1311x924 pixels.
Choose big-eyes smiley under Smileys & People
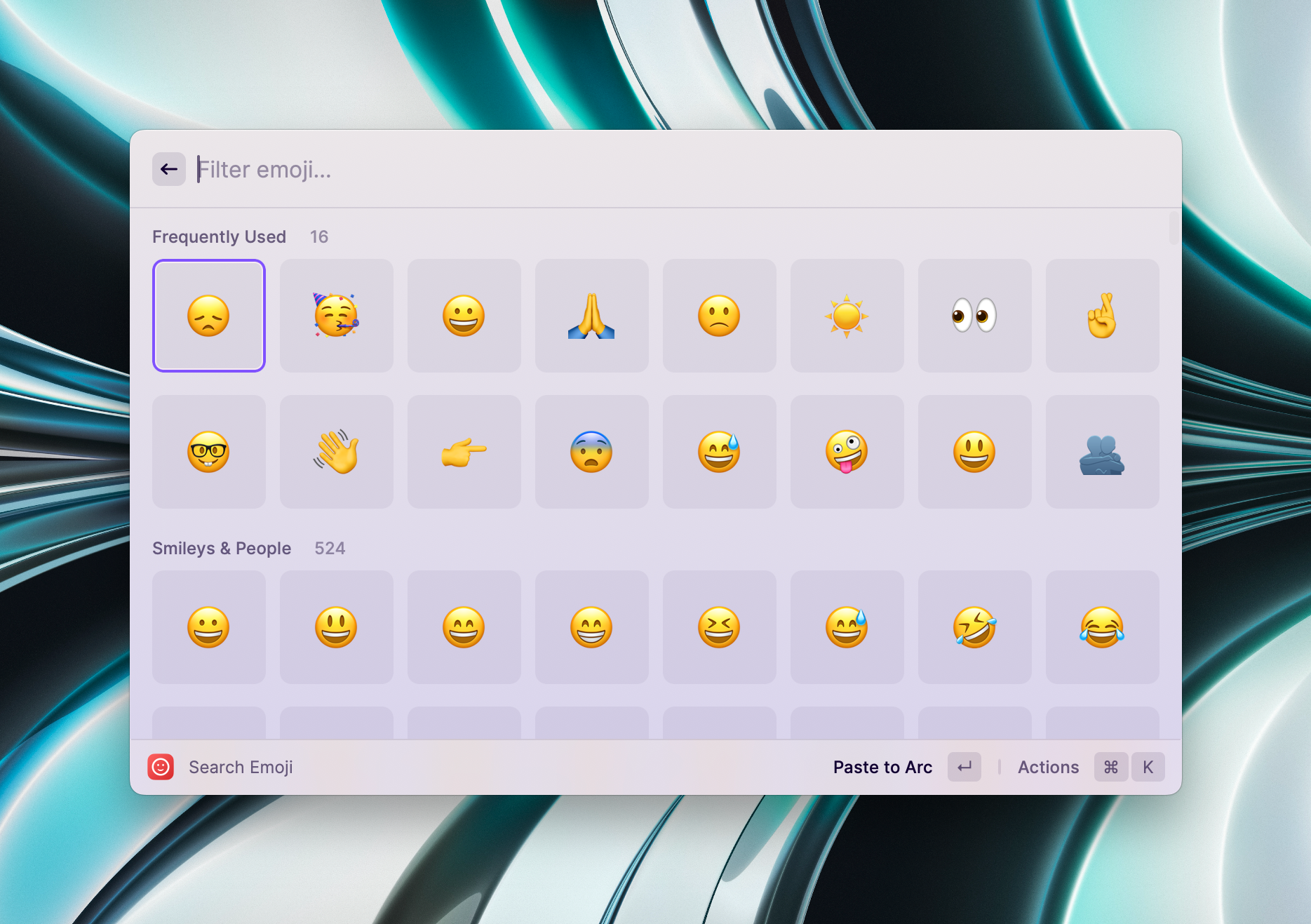coord(337,627)
